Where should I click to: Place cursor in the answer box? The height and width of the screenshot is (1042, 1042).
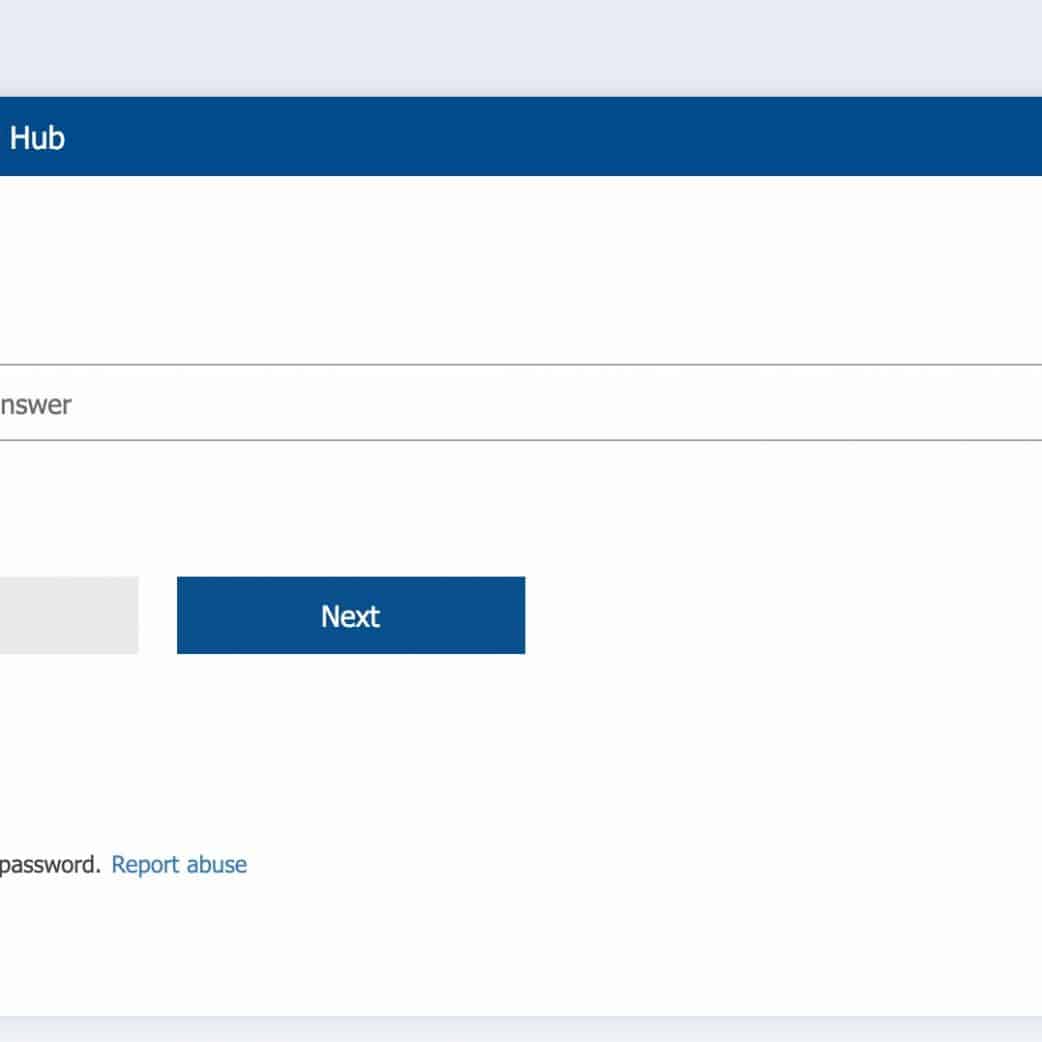pyautogui.click(x=400, y=403)
